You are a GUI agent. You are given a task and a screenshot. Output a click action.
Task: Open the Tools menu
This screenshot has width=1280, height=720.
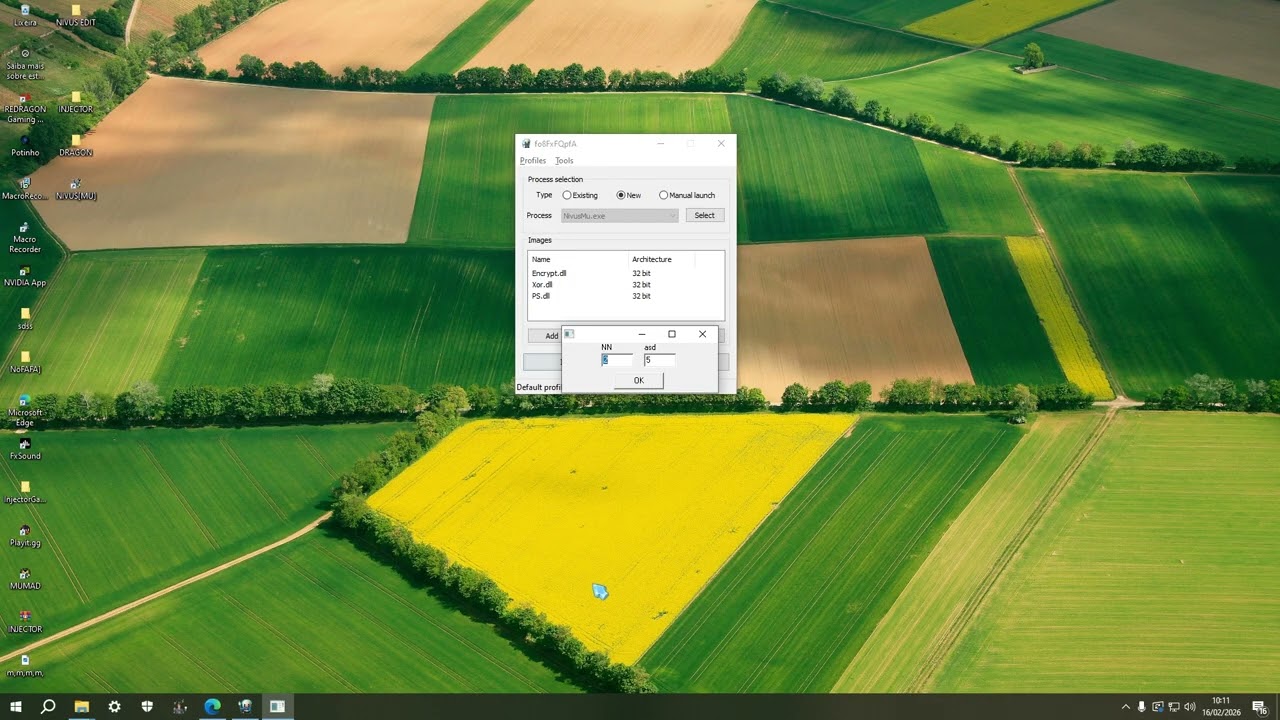point(564,161)
